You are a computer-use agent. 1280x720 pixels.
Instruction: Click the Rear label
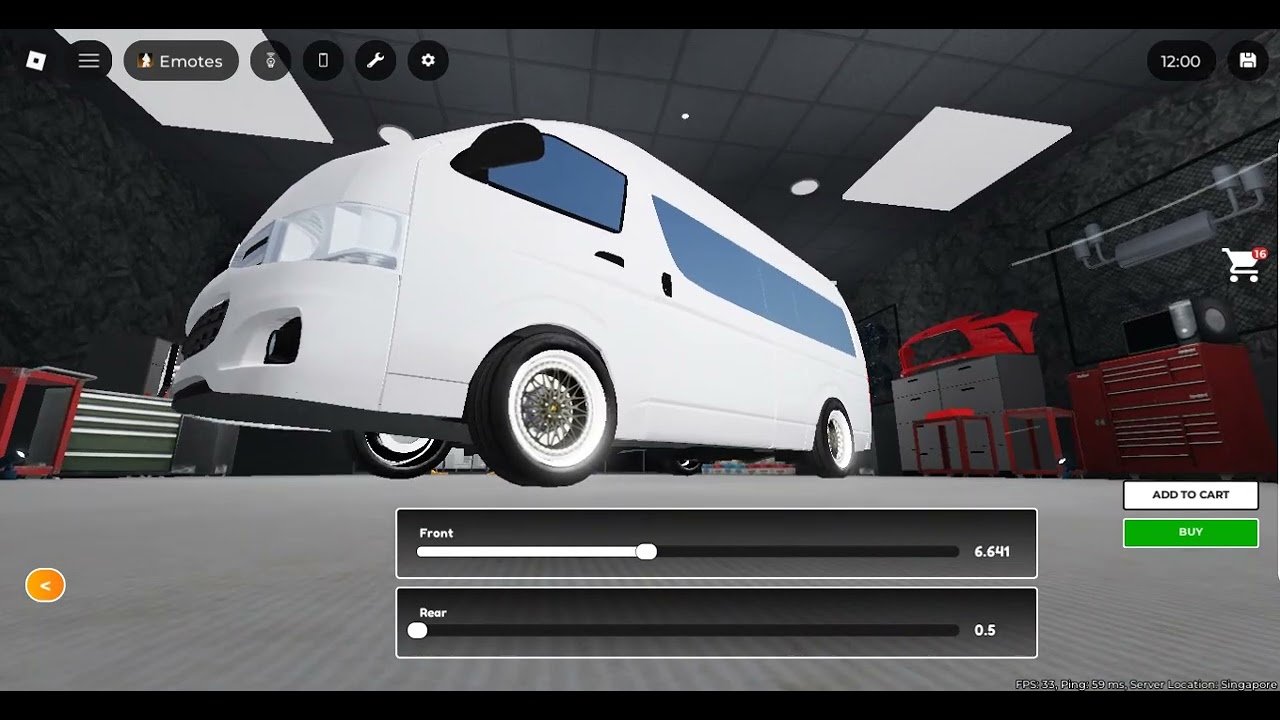(x=433, y=612)
